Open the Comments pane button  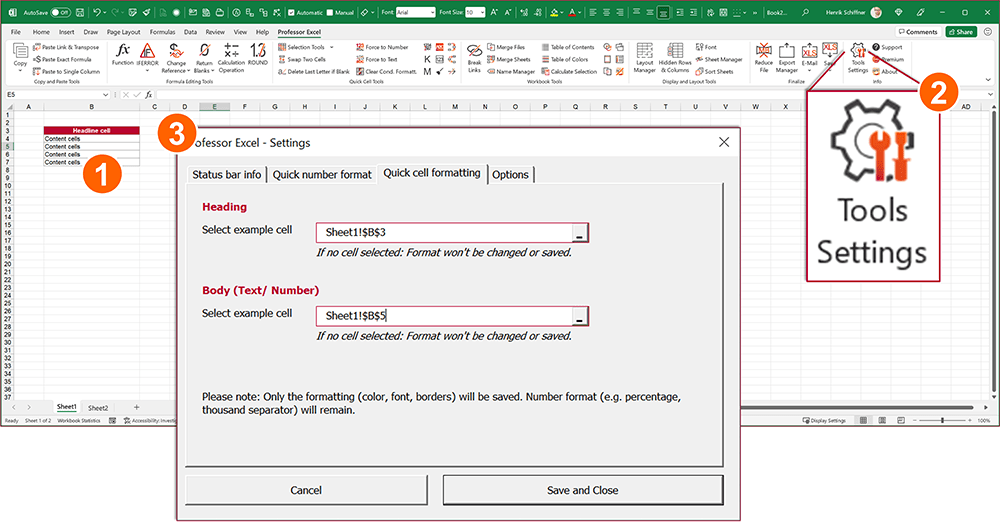[x=918, y=32]
